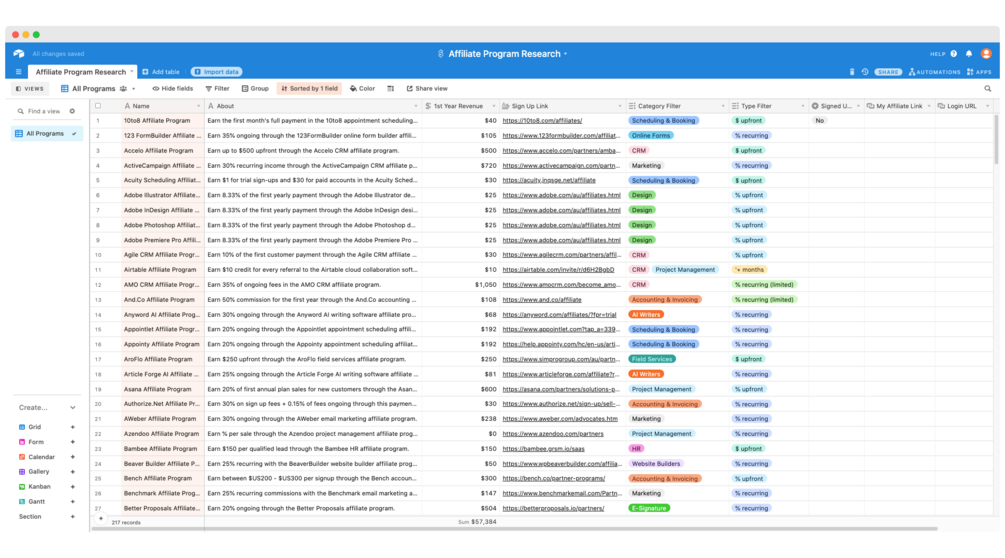Screen dimensions: 1005x558
Task: Open the Sorted by 1 field menu
Action: click(x=310, y=88)
